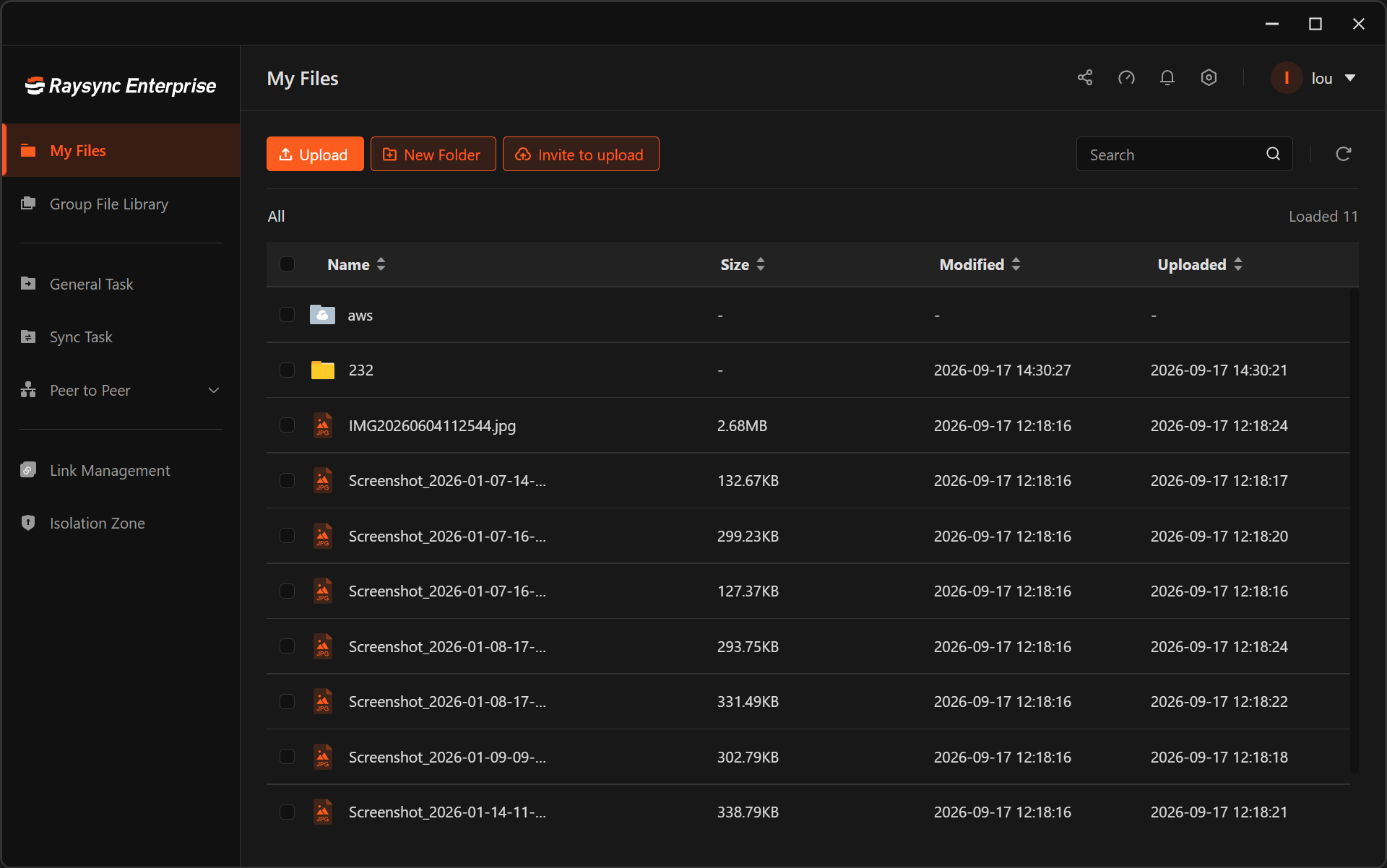Click JPG icon of the 302.79KB file
Screen dimensions: 1387x868
[x=323, y=757]
